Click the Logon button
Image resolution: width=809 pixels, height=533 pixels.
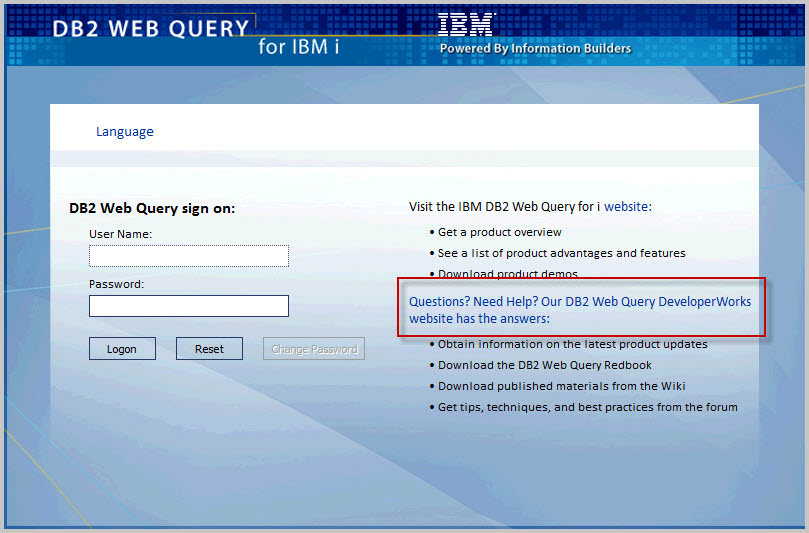[x=122, y=349]
